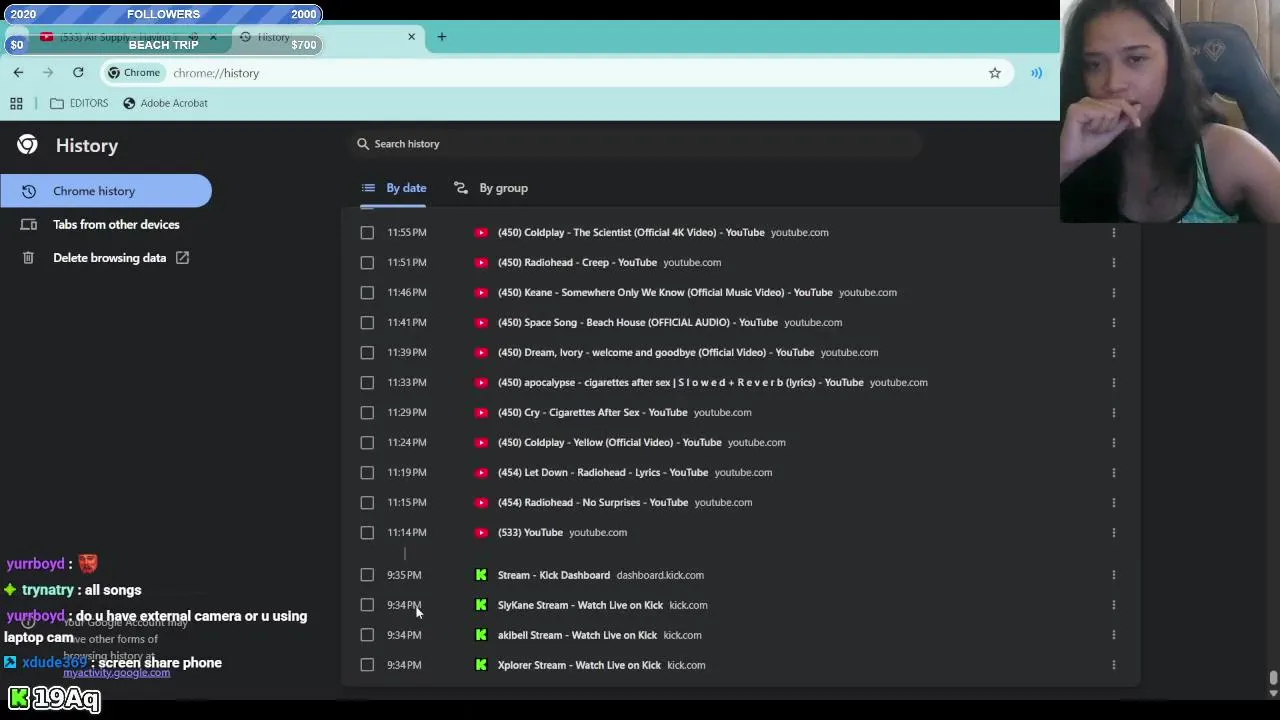Open Coldplay The Scientist history link
Screen dimensions: 1280x720
(631, 232)
